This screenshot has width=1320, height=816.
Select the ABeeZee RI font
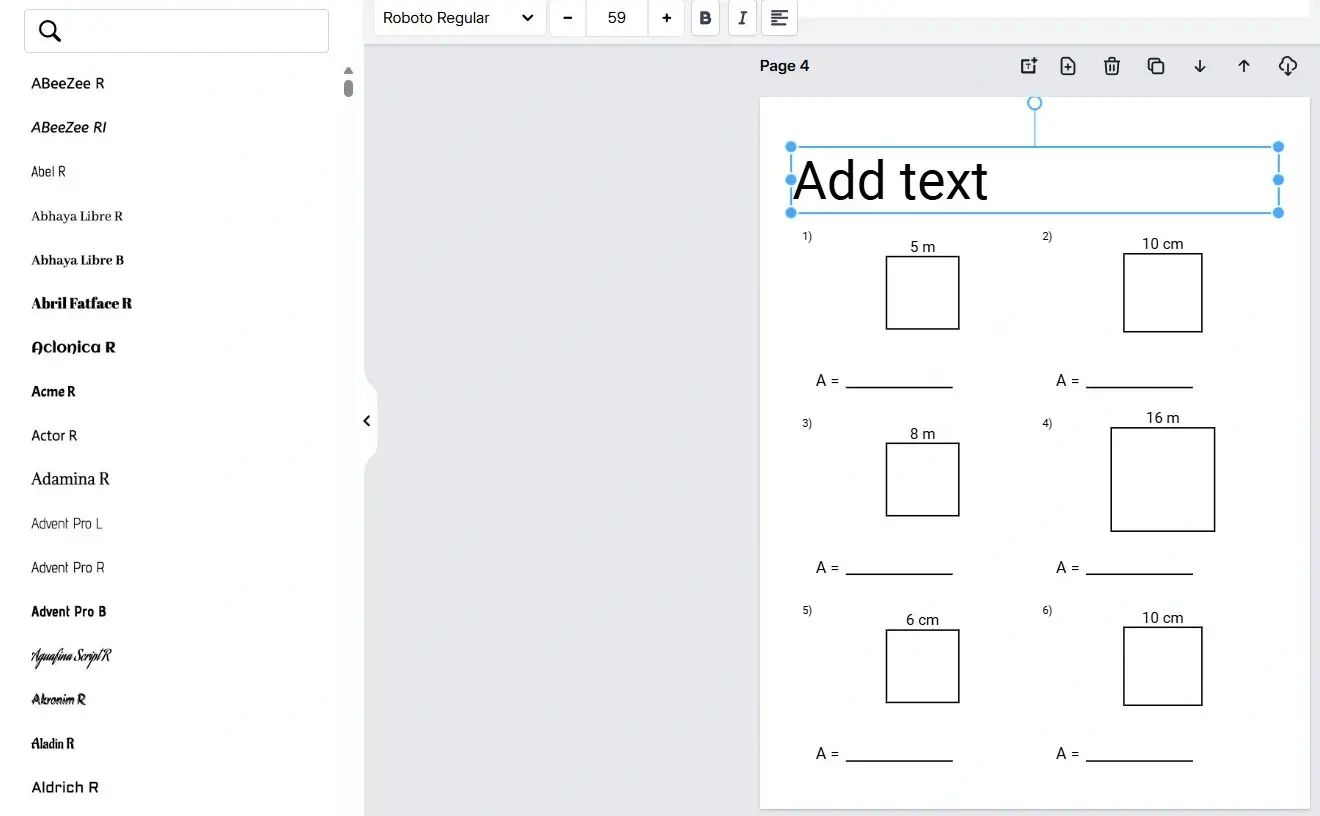pyautogui.click(x=69, y=128)
